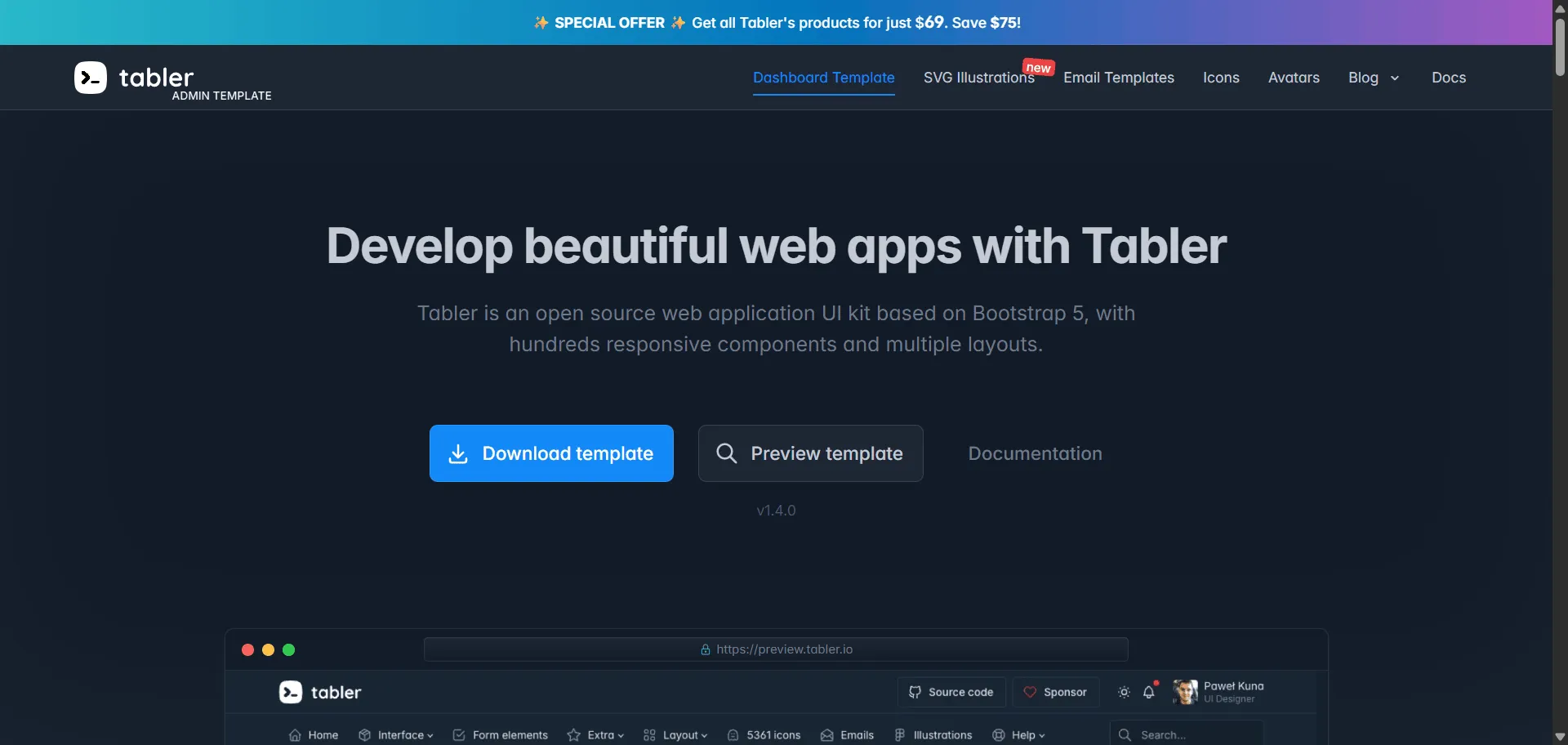
Task: Click the lock icon in the preview address bar
Action: (706, 649)
